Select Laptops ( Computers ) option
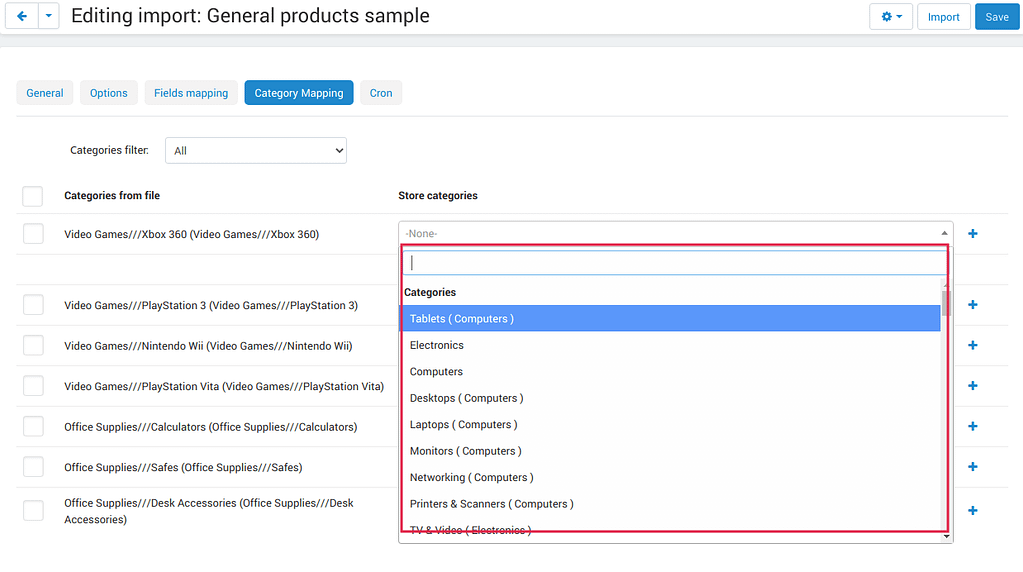Viewport: 1023px width, 572px height. click(x=670, y=425)
